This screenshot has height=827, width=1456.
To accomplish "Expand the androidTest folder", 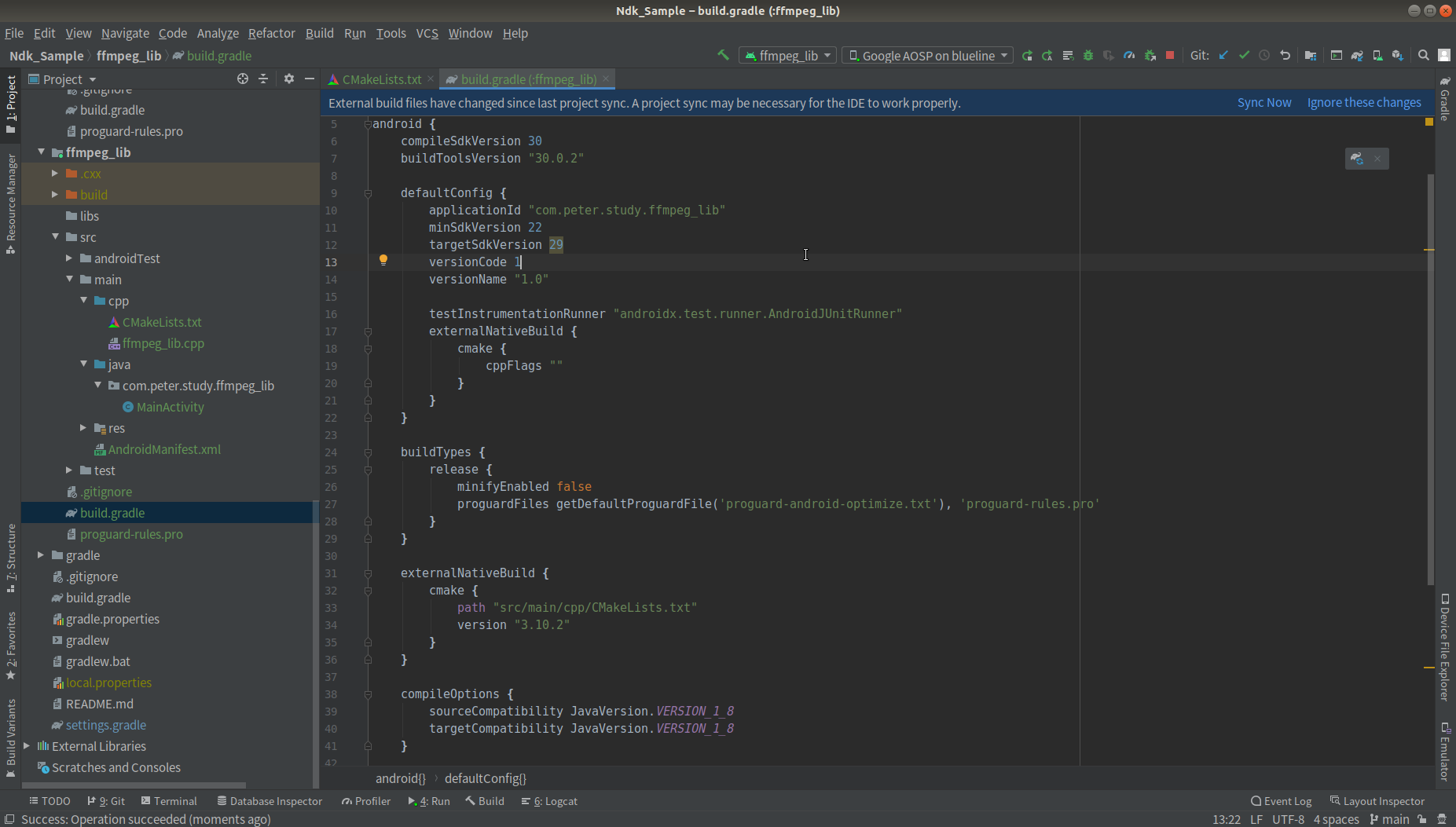I will point(68,258).
